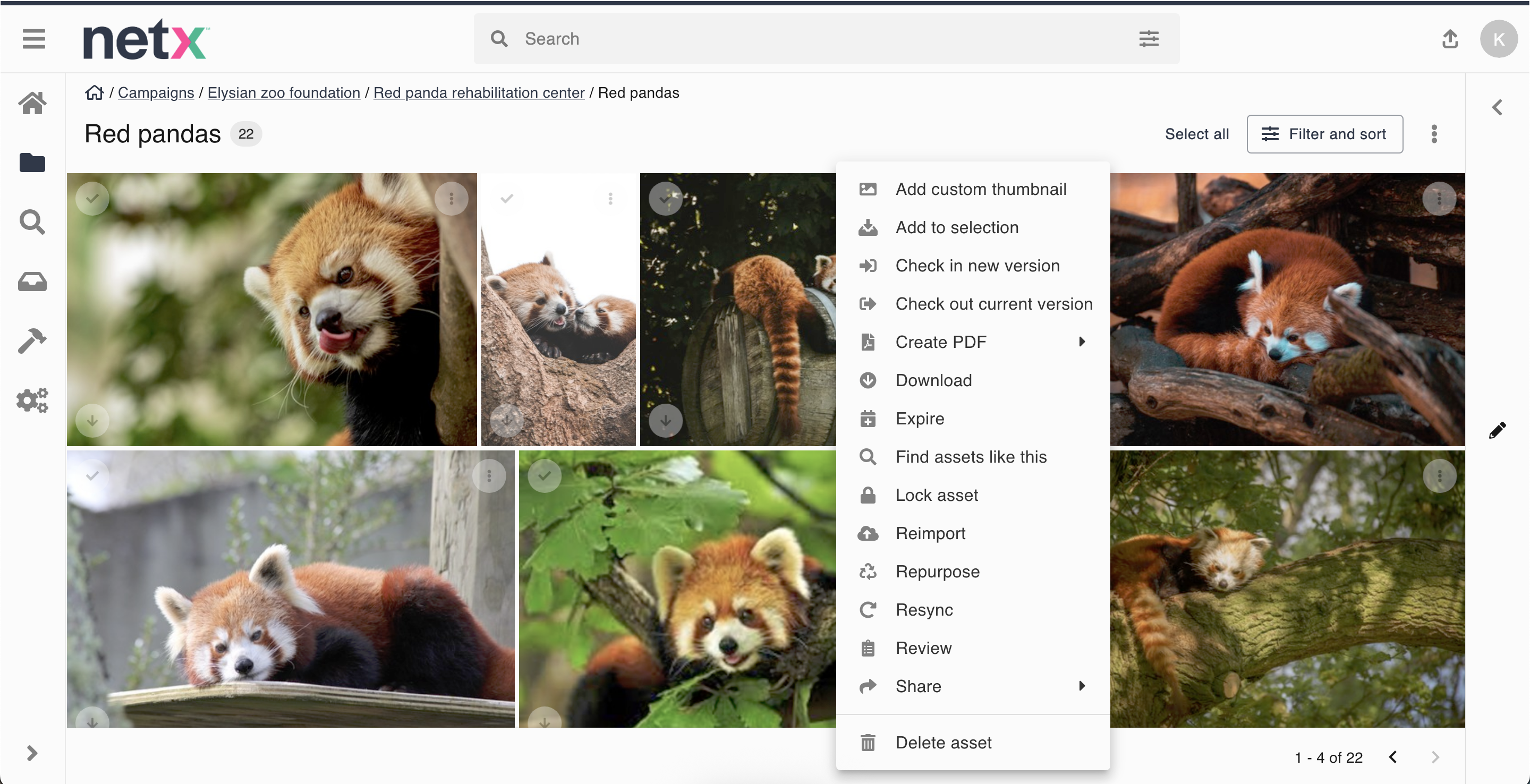Open the hamburger navigation menu
The width and height of the screenshot is (1530, 784).
click(34, 39)
